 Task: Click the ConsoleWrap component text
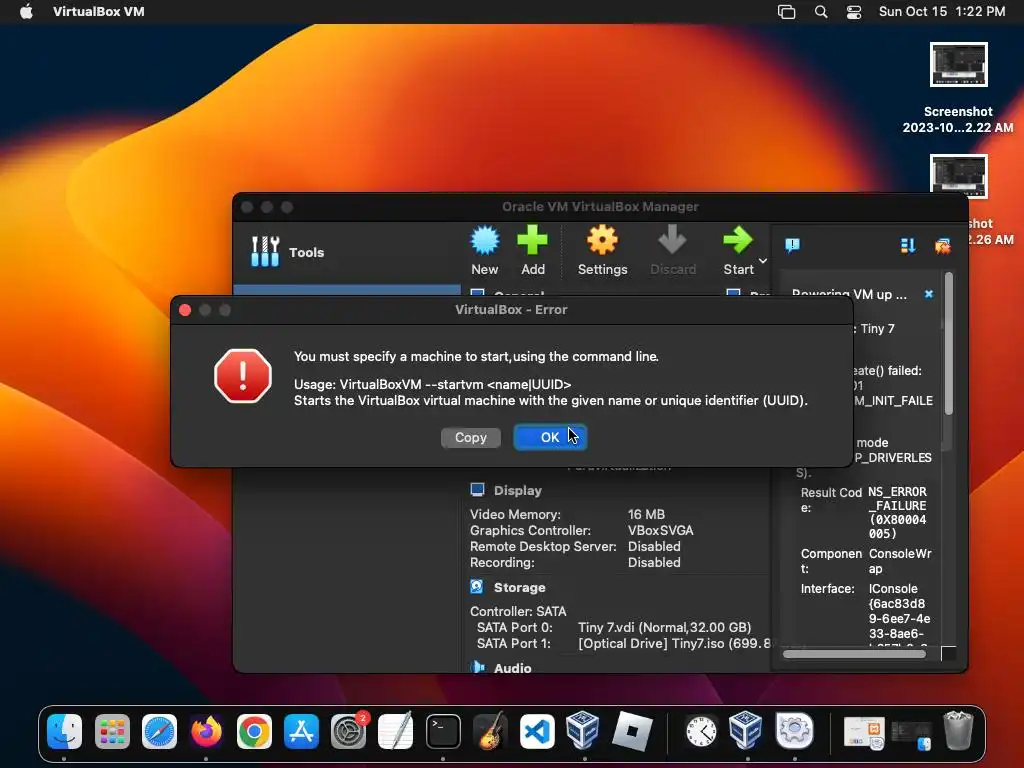coord(899,561)
